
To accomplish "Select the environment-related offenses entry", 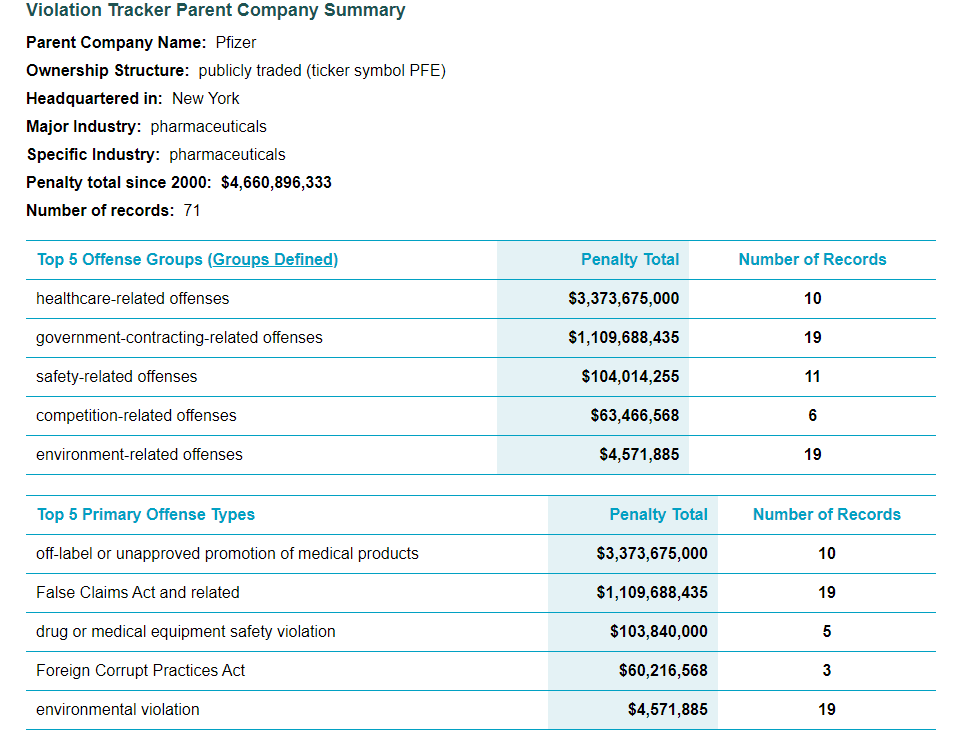I will 139,455.
